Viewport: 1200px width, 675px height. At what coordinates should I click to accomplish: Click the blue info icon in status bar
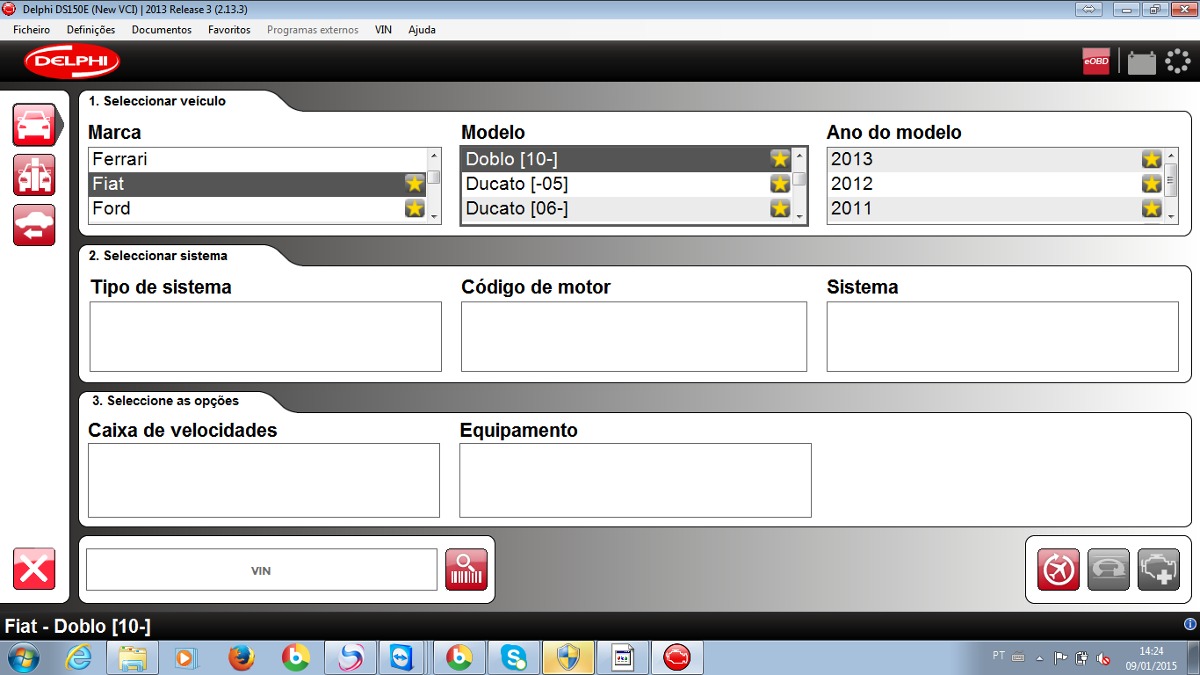[1190, 623]
